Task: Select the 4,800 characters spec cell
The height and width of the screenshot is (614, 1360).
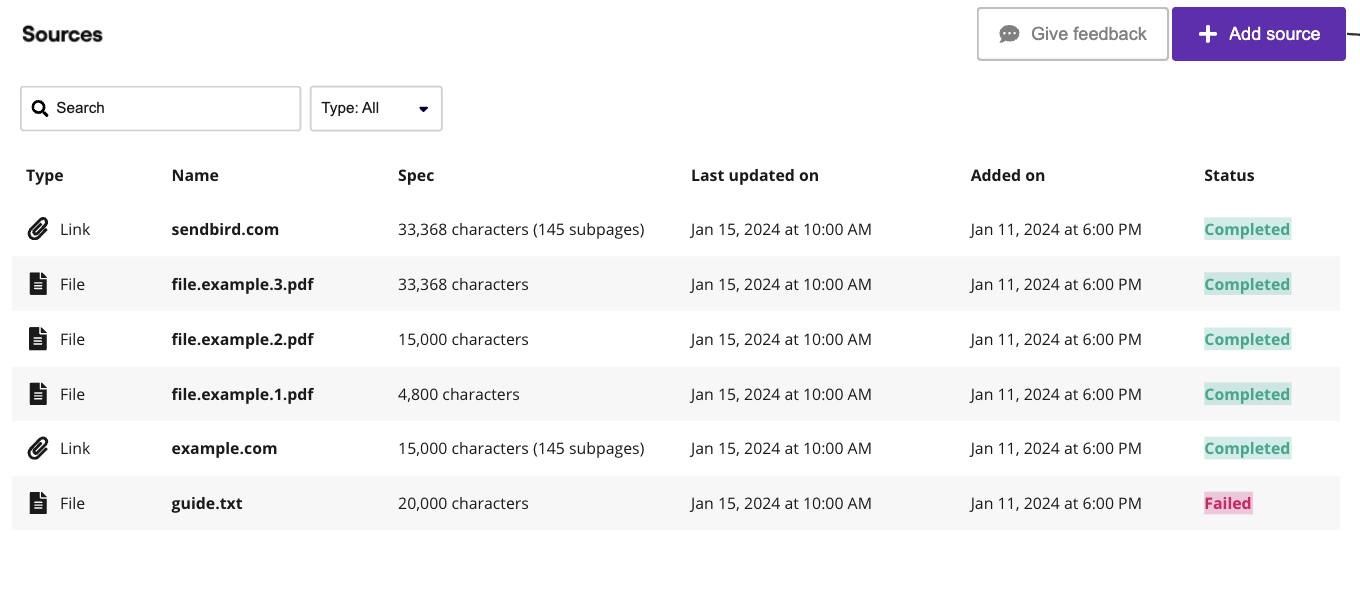Action: tap(459, 394)
